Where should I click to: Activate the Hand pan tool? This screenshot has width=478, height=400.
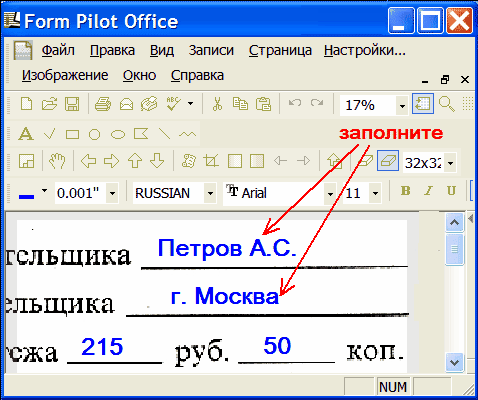[x=57, y=161]
